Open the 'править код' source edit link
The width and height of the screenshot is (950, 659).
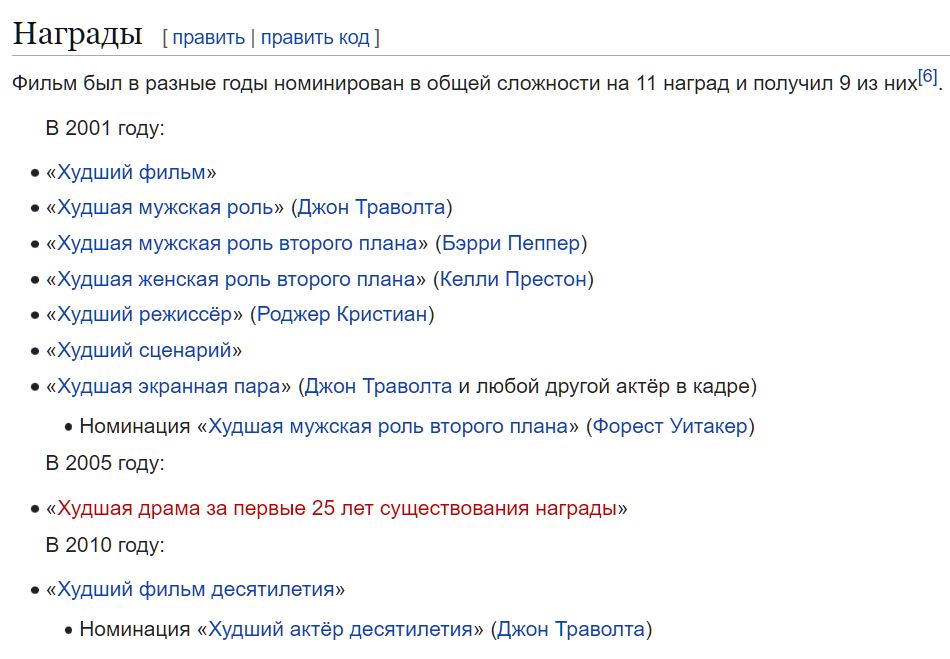[x=314, y=38]
